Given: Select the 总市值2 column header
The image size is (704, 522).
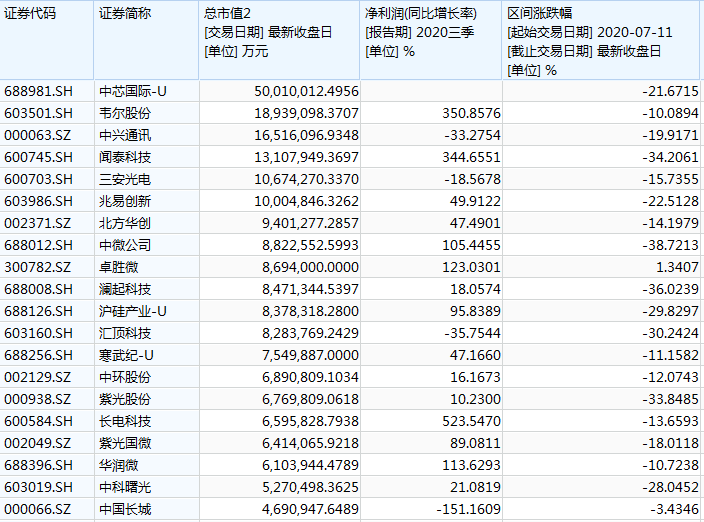Looking at the screenshot, I should (279, 40).
